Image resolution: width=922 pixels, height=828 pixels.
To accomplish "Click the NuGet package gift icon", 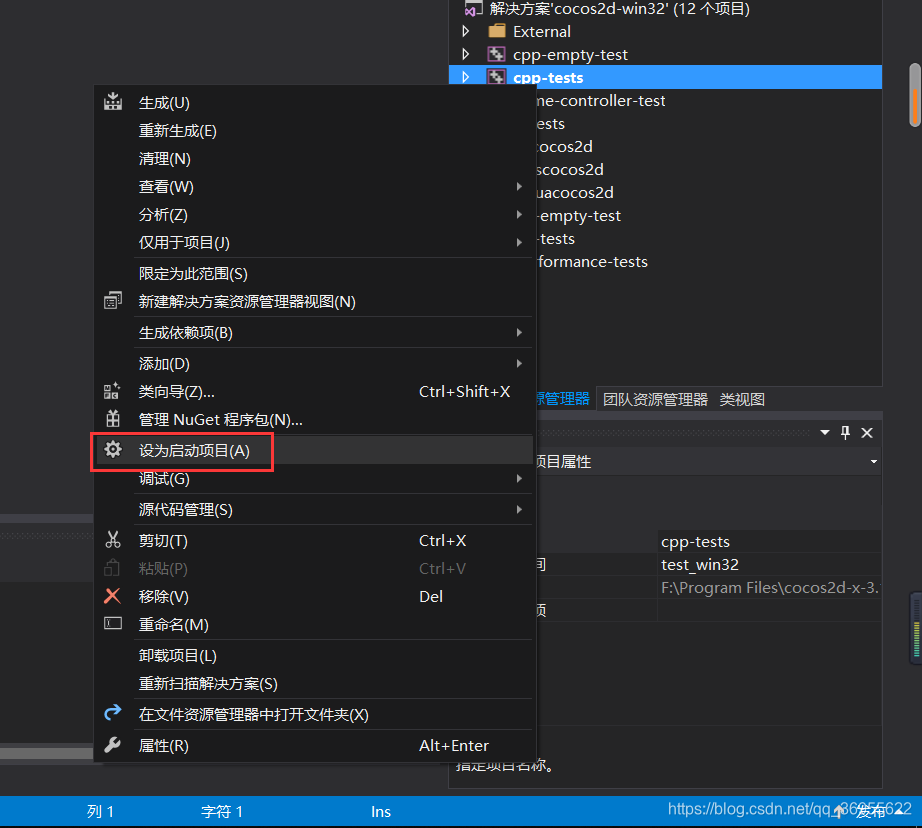I will coord(112,419).
